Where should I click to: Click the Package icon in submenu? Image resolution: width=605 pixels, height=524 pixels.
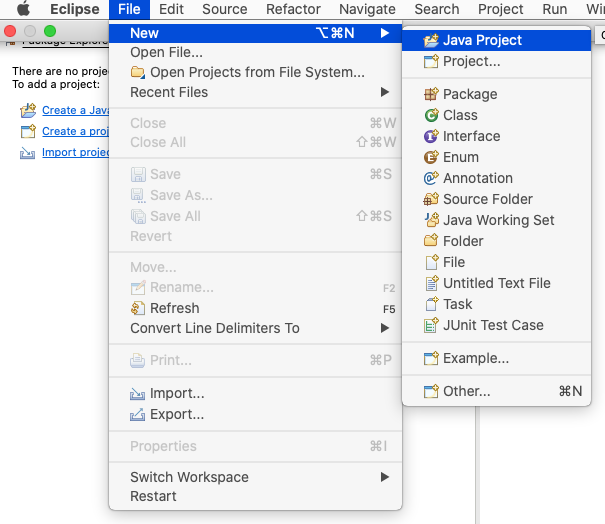[431, 94]
